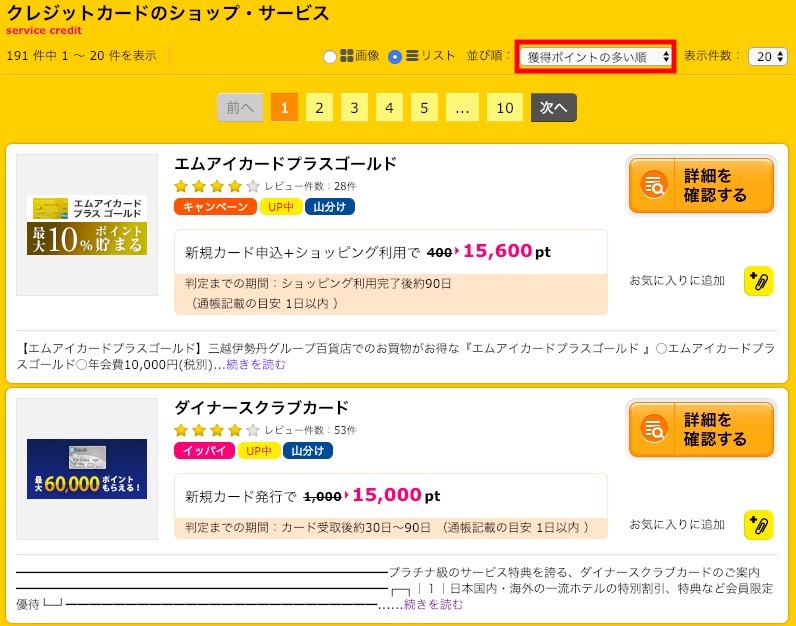
Task: Add ダイナースクラブカード to favorites via clip icon
Action: coord(758,524)
